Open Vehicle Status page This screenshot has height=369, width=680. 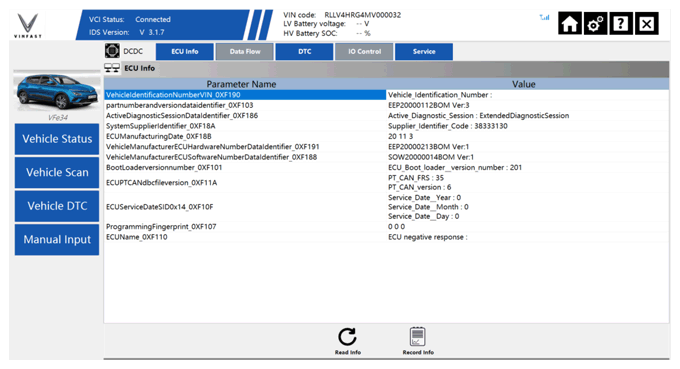click(x=57, y=139)
